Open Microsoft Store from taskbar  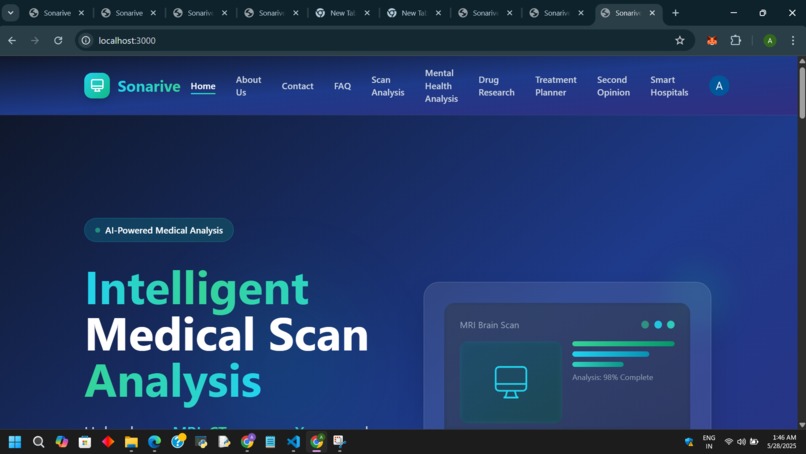coord(85,442)
